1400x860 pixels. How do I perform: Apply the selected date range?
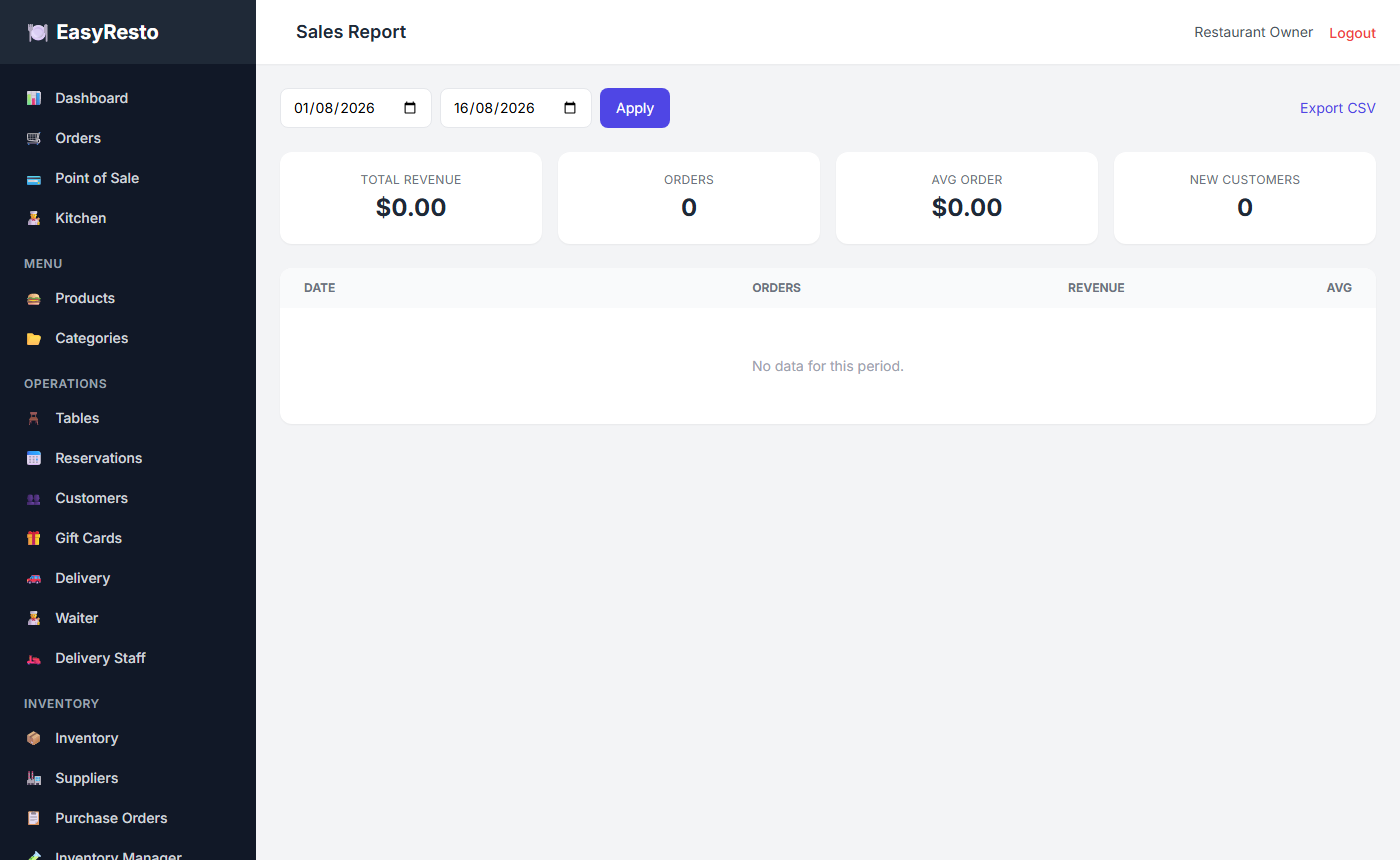coord(635,108)
